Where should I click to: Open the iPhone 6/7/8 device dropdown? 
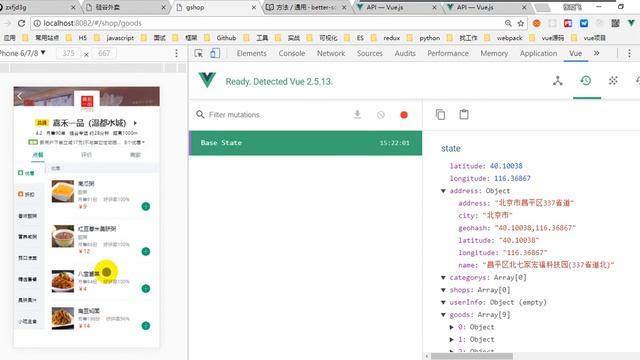pos(23,53)
